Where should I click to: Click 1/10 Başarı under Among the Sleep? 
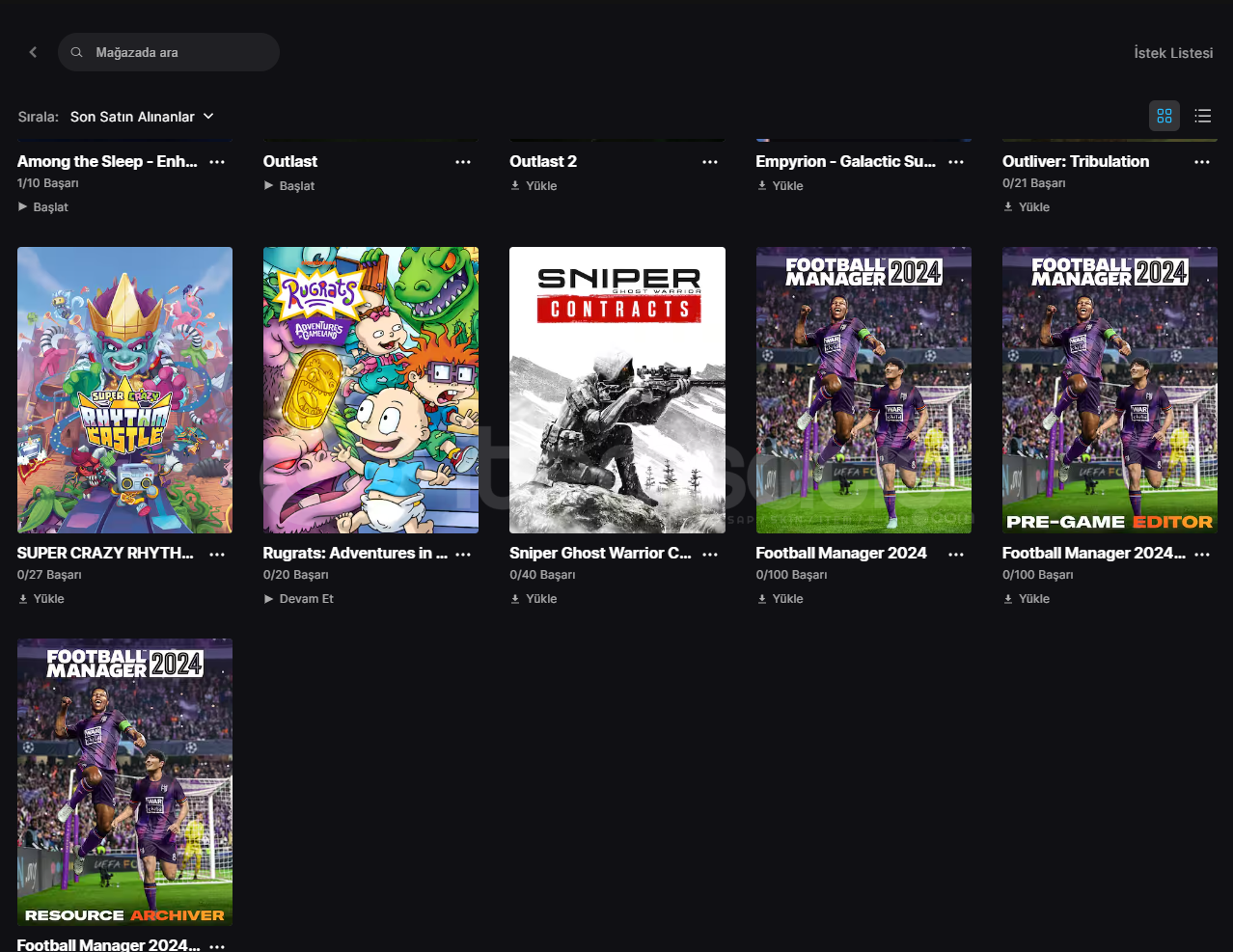pos(48,183)
